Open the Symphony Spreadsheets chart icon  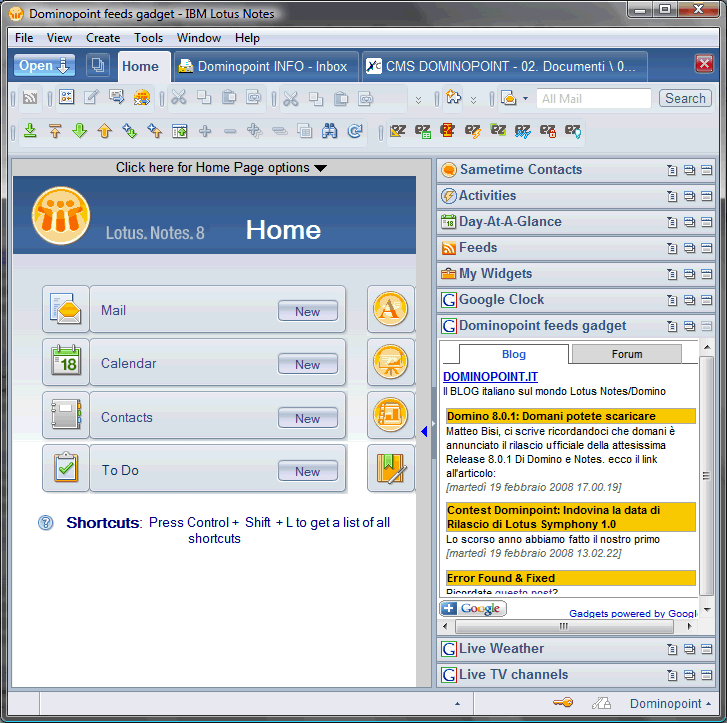click(x=390, y=415)
